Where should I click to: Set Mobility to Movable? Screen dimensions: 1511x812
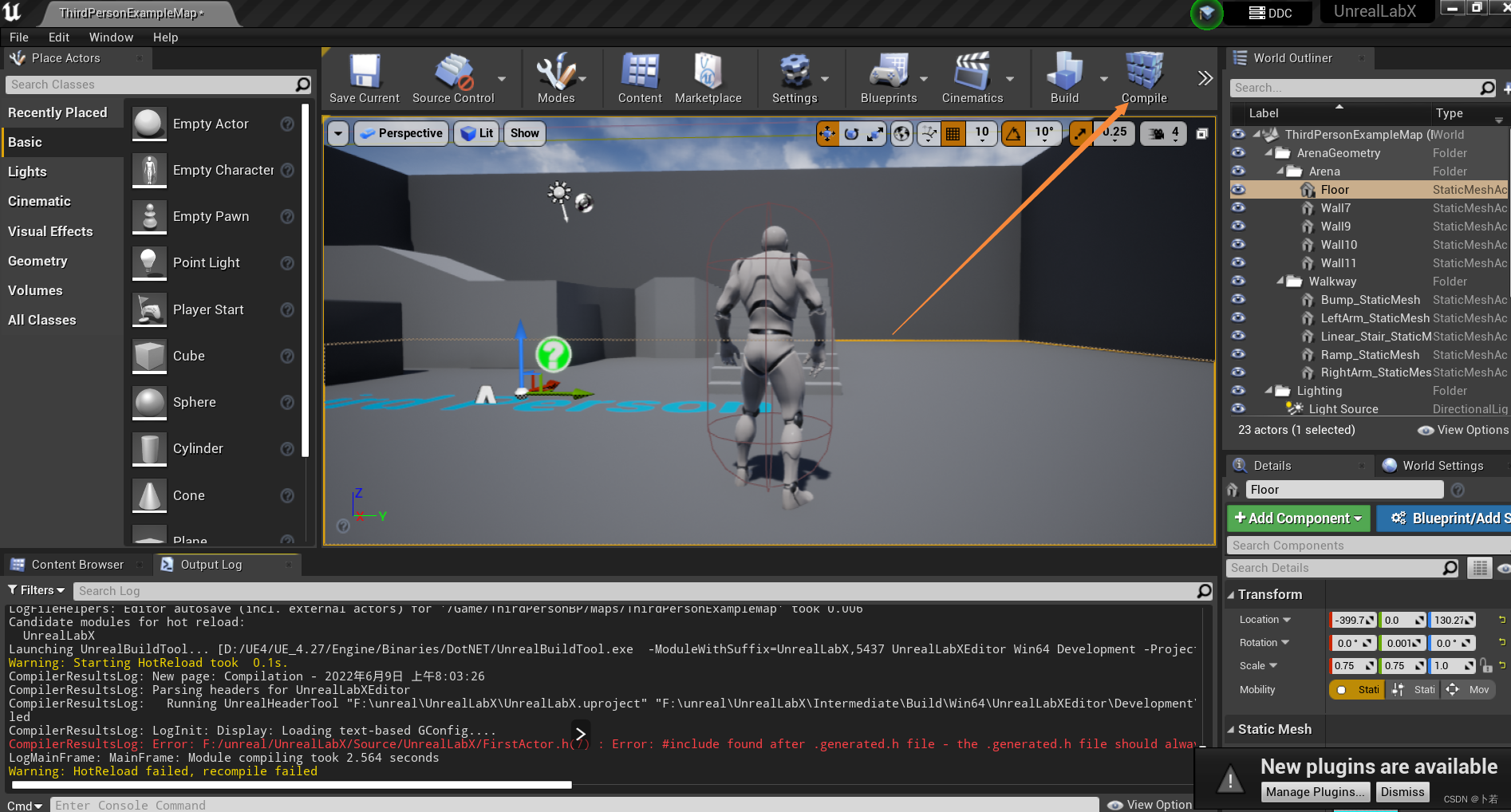coord(1469,690)
